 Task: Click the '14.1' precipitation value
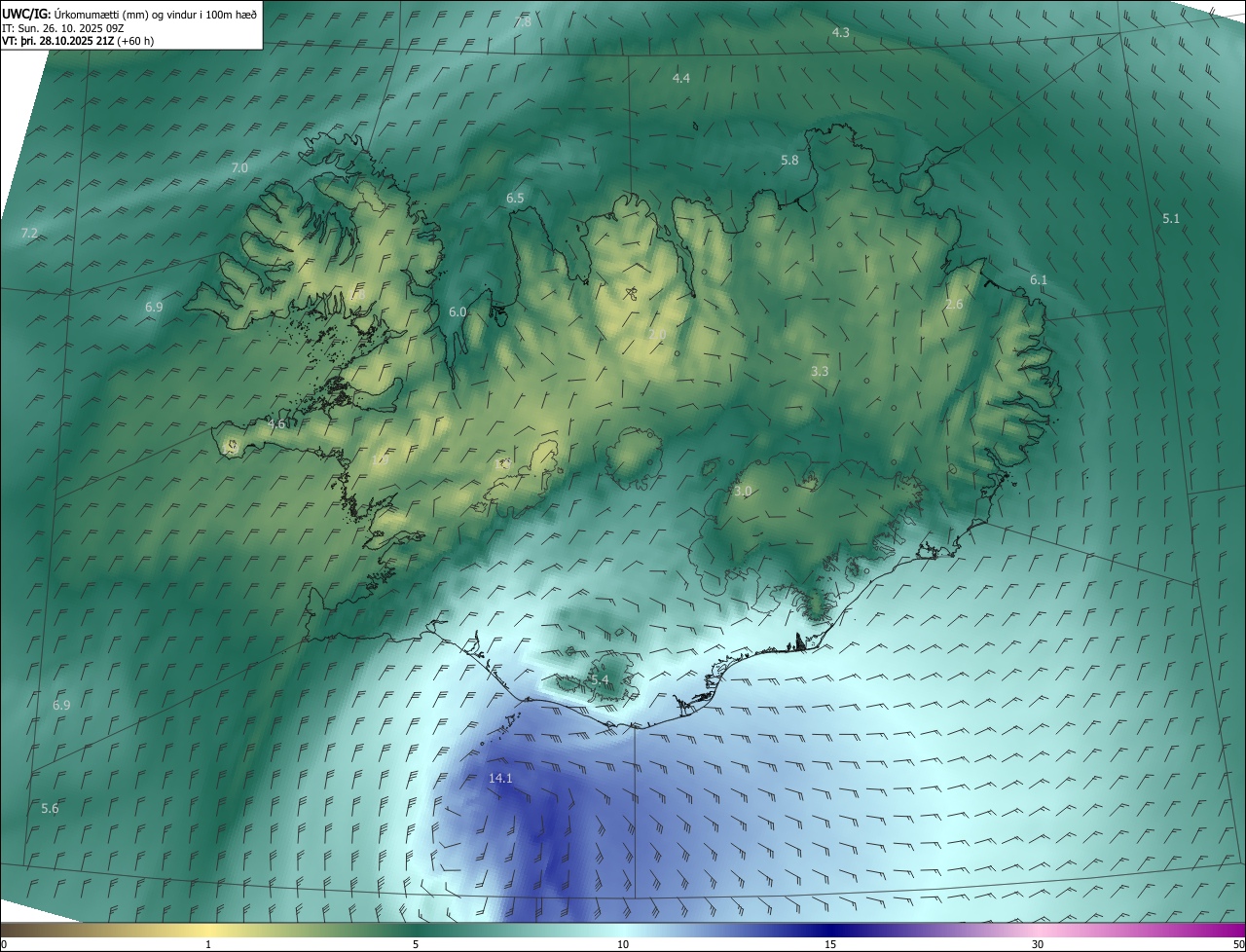pyautogui.click(x=500, y=779)
